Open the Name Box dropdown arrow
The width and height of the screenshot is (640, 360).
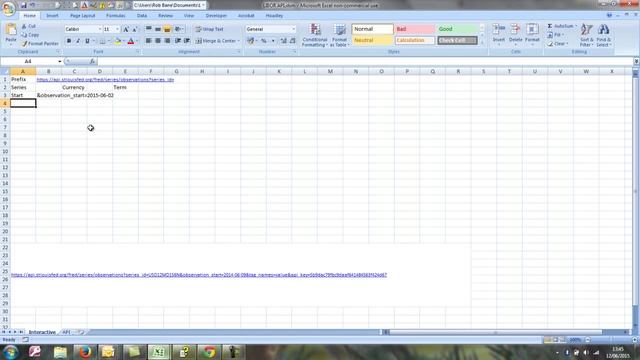pos(60,61)
